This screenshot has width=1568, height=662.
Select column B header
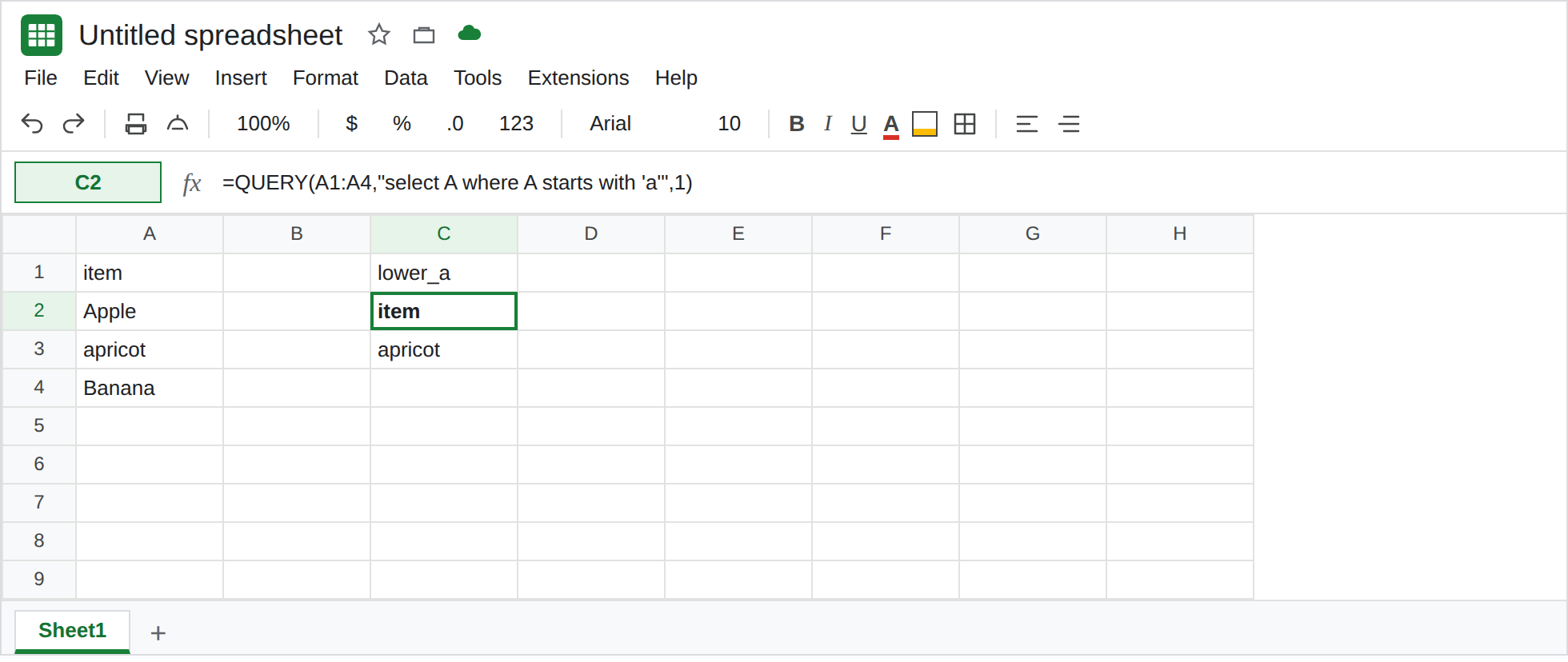point(297,233)
